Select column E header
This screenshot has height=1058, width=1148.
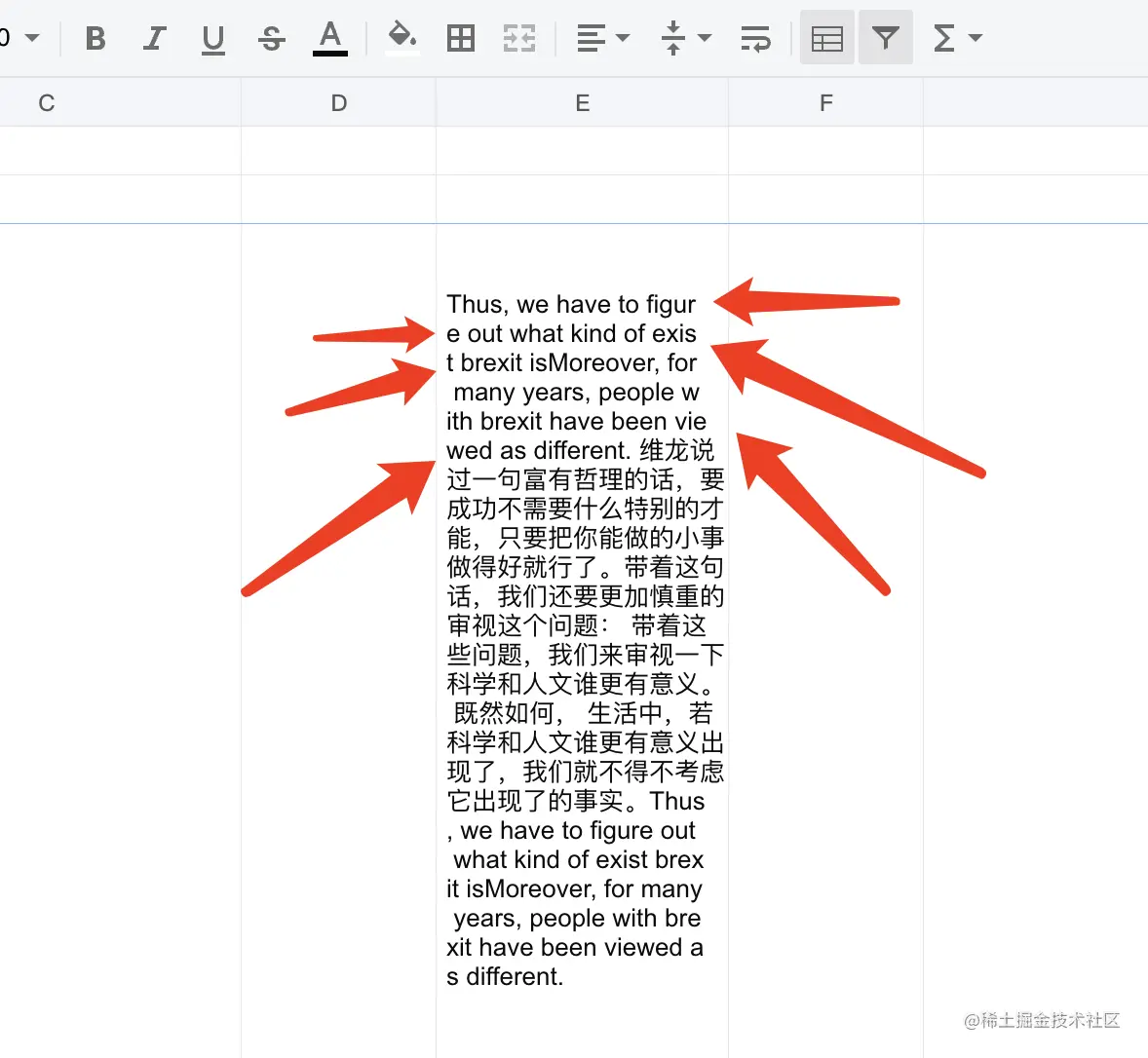[582, 102]
